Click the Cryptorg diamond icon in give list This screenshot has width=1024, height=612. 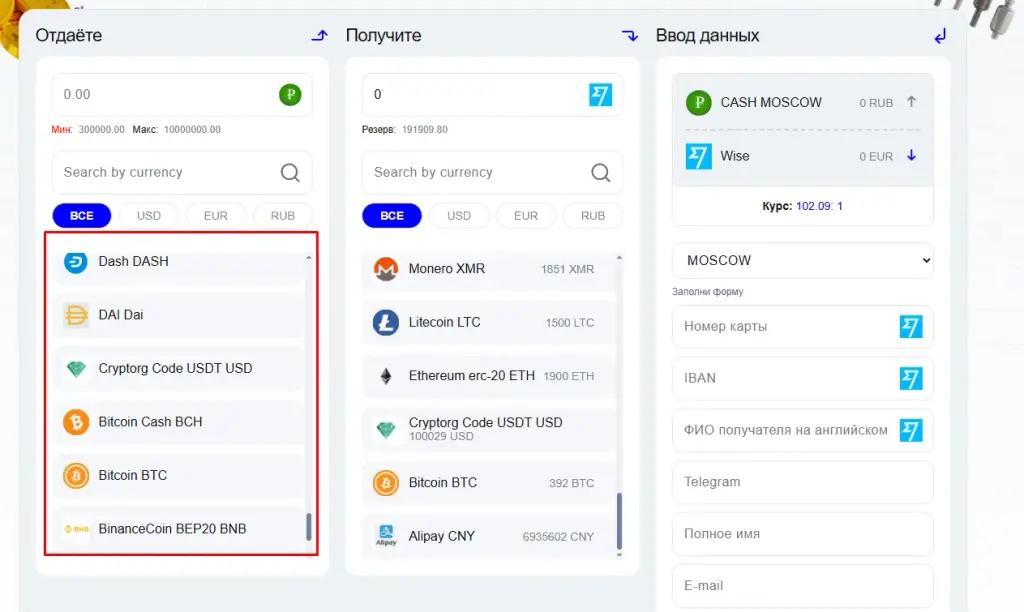[x=76, y=369]
